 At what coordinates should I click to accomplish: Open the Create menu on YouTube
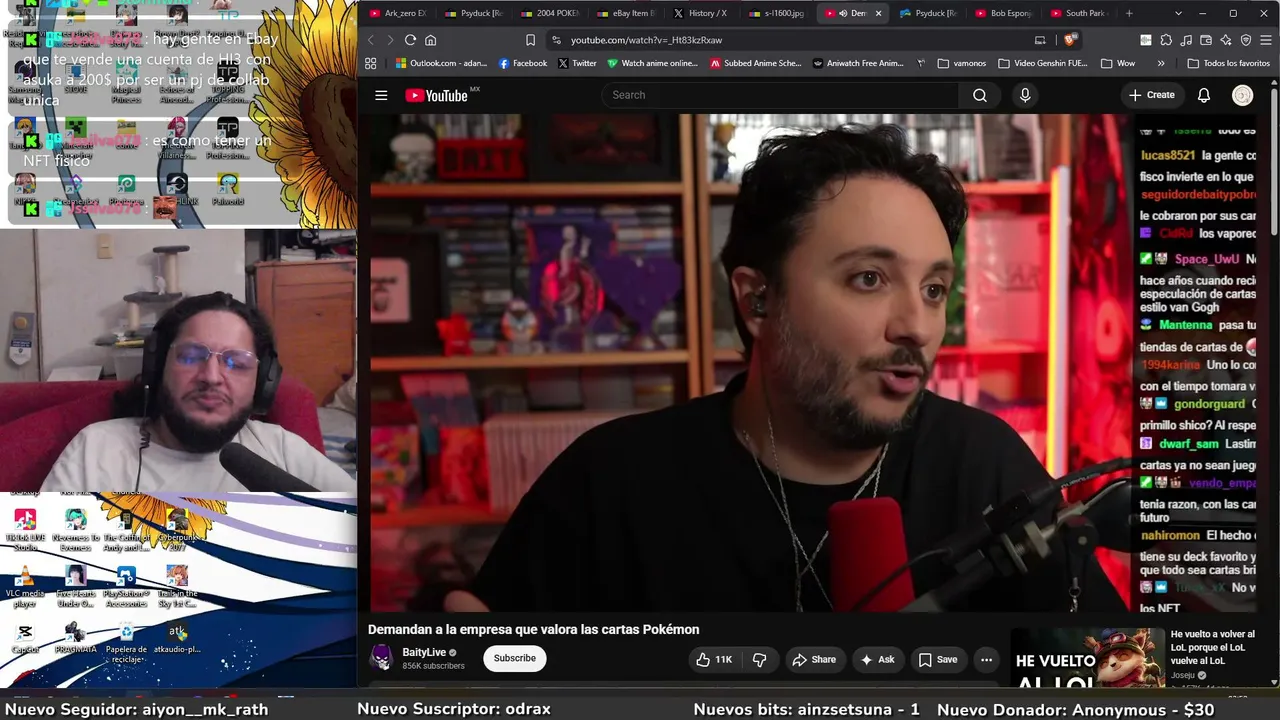(x=1151, y=95)
